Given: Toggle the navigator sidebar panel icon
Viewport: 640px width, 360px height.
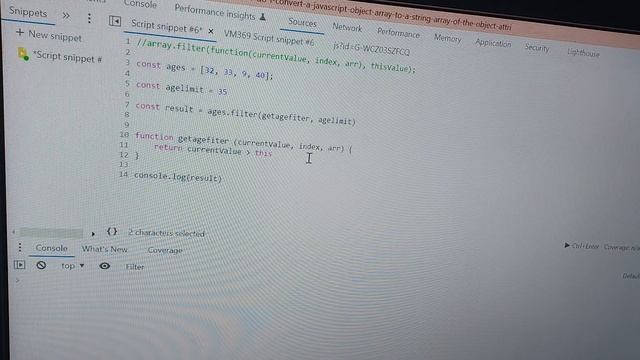Looking at the screenshot, I should click(x=115, y=21).
